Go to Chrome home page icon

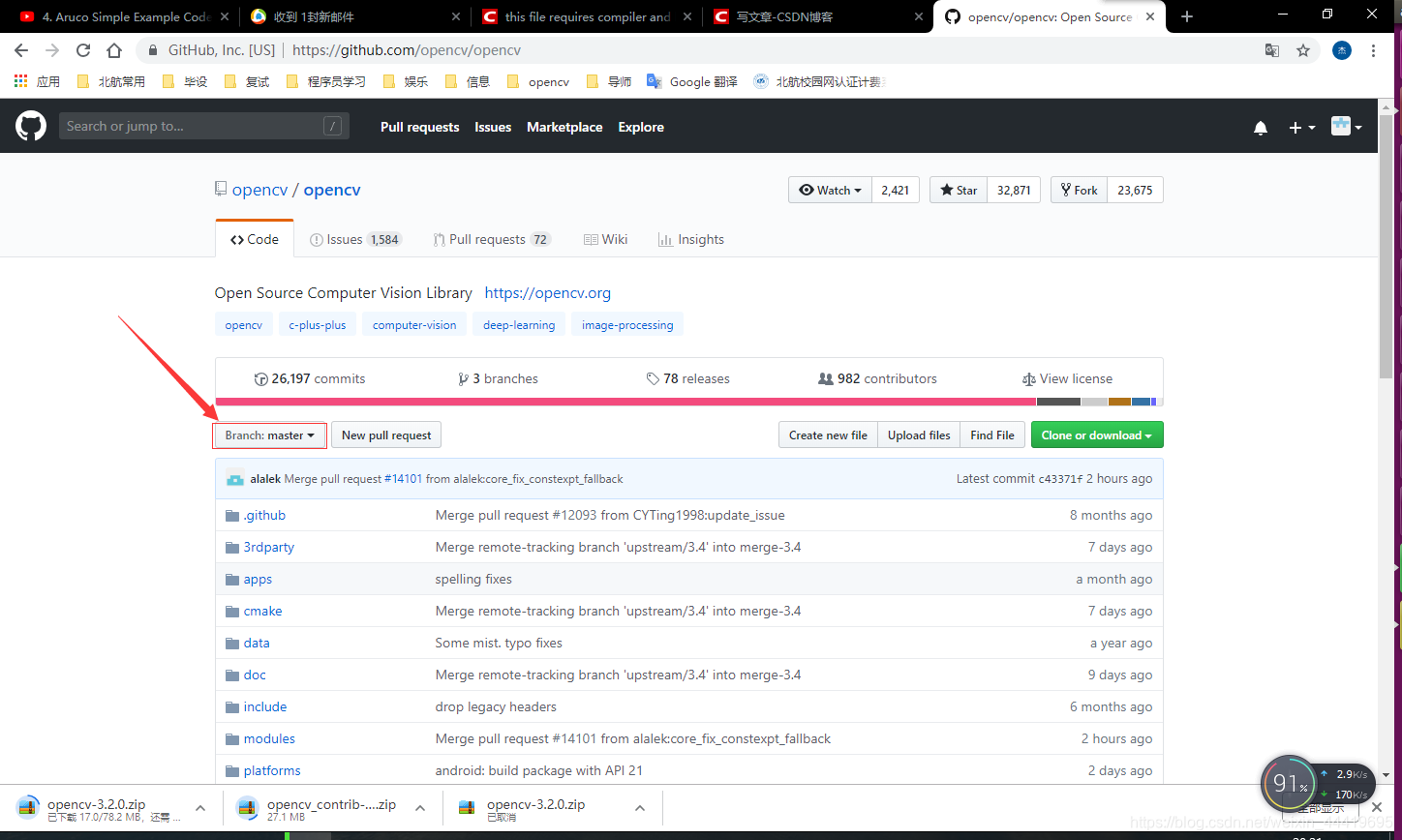(x=114, y=50)
